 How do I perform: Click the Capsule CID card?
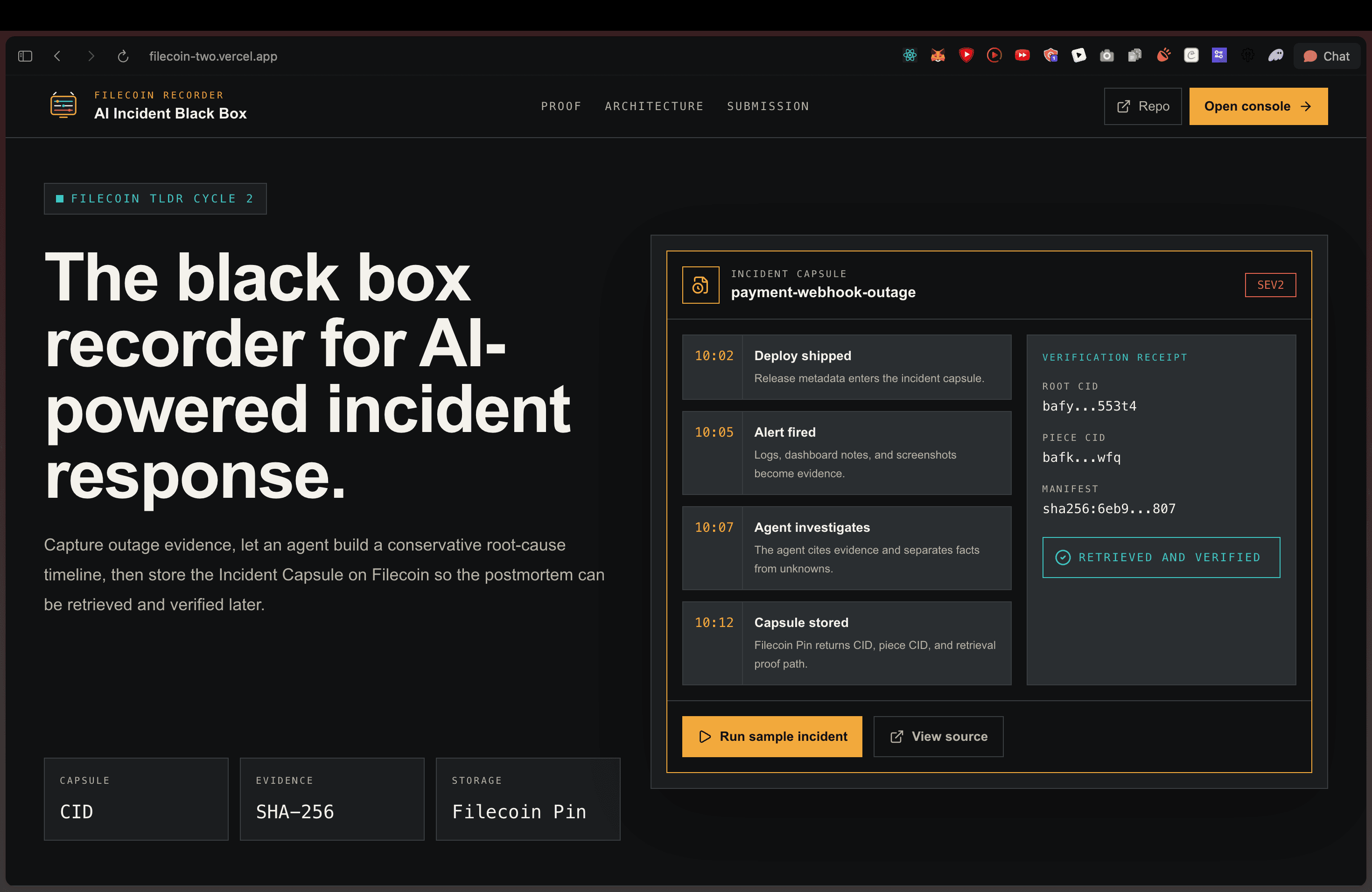click(x=136, y=799)
